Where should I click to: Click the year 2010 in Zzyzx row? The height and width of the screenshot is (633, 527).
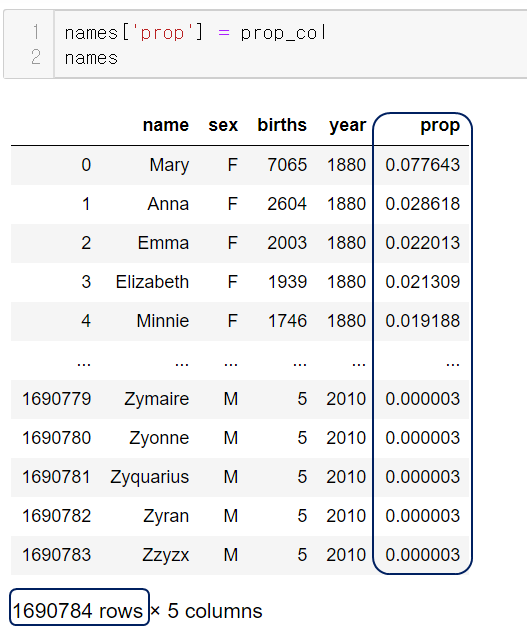pyautogui.click(x=346, y=555)
